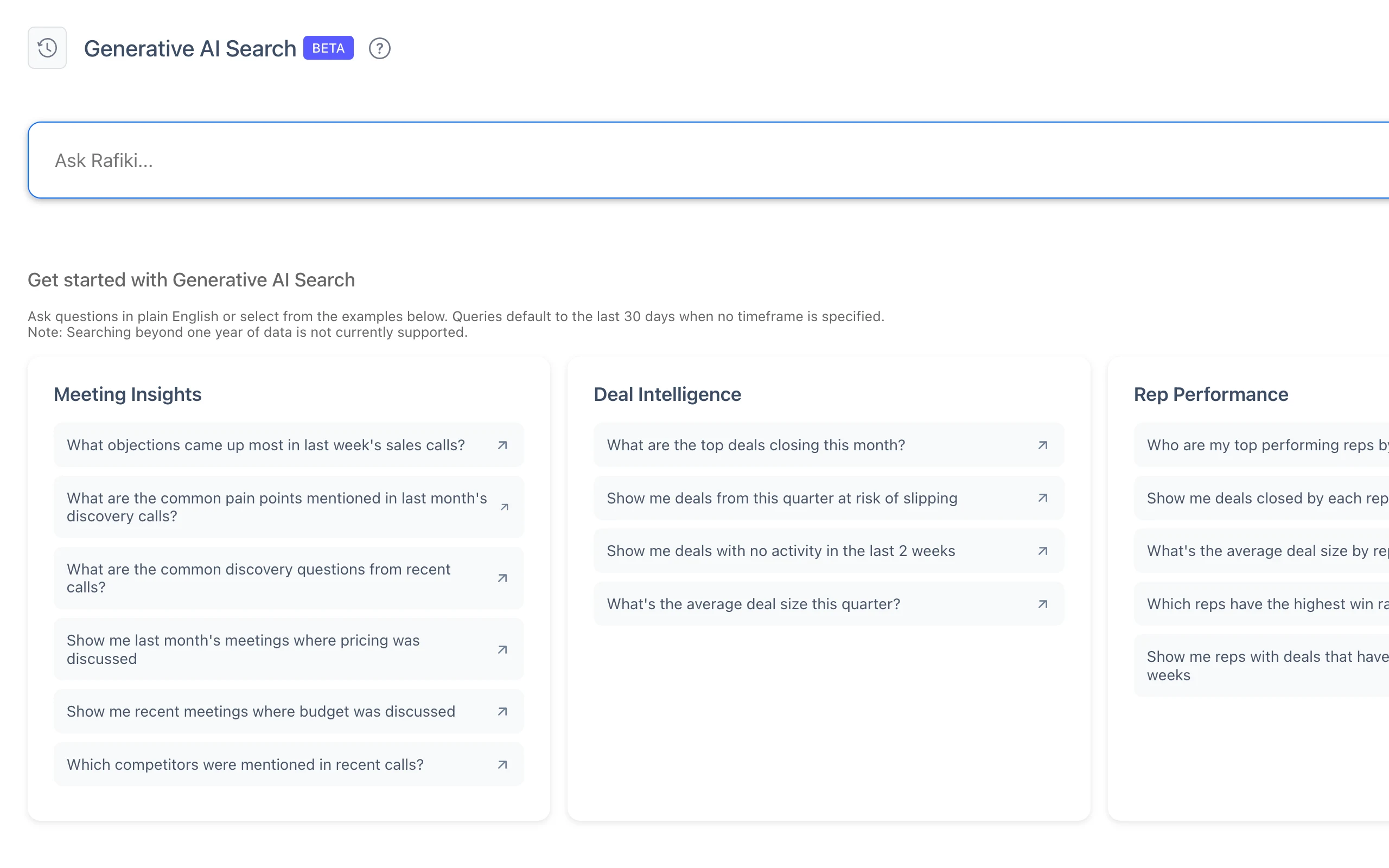
Task: Click the Deal Intelligence heading
Action: [x=667, y=394]
